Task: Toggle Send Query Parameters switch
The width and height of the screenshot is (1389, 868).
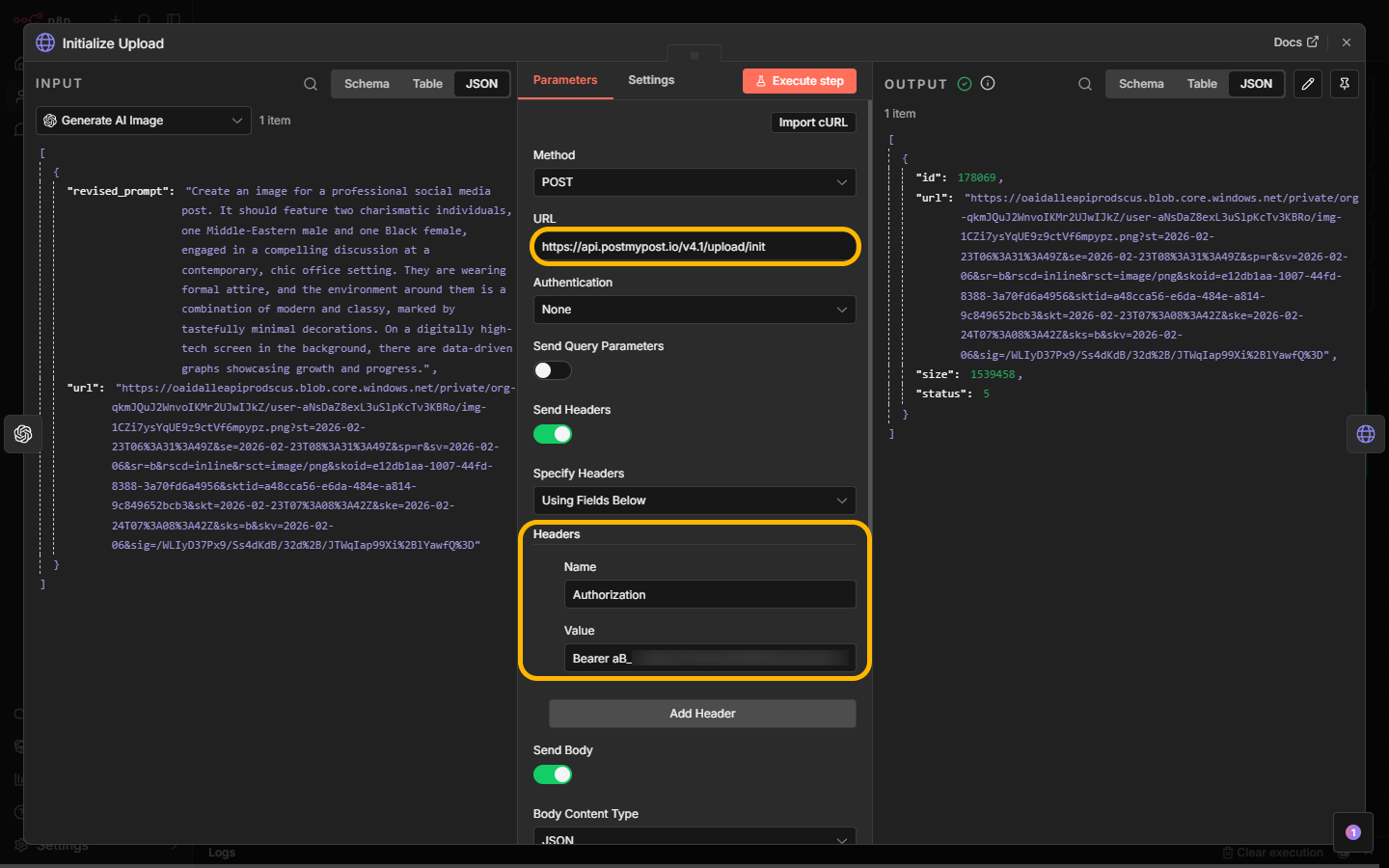Action: pyautogui.click(x=553, y=370)
